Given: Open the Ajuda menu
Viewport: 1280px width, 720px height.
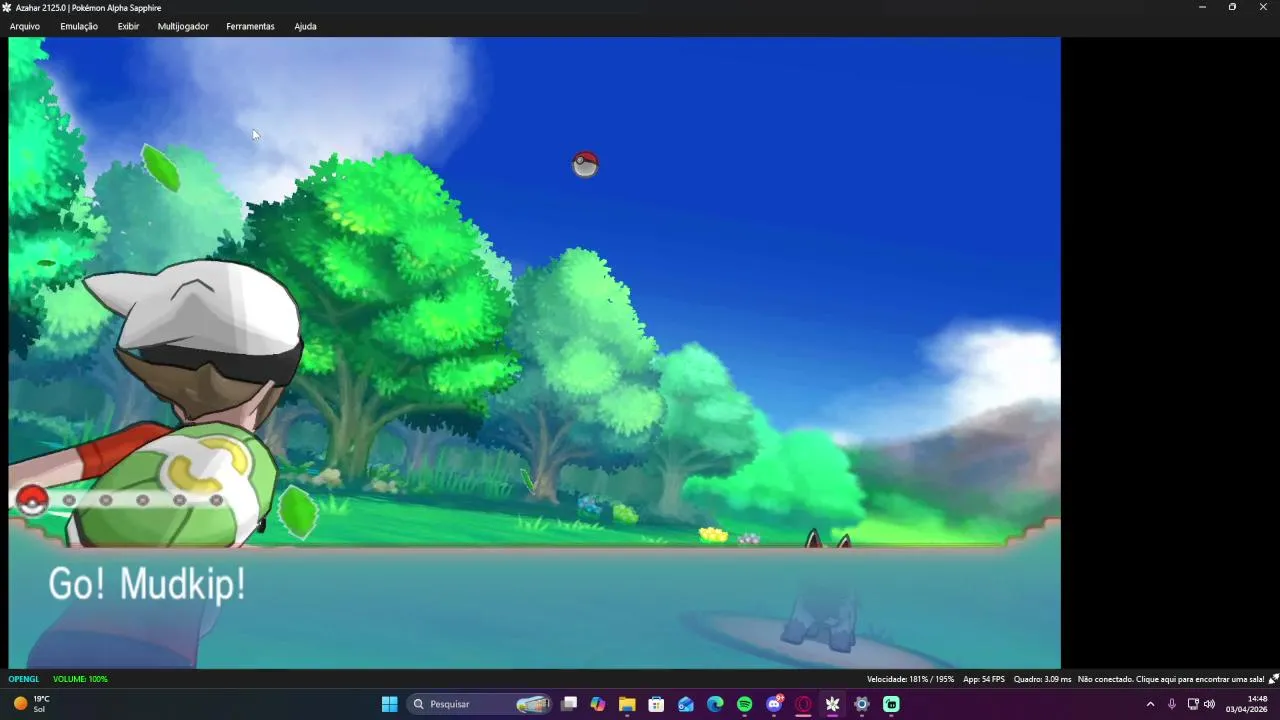Looking at the screenshot, I should tap(305, 26).
